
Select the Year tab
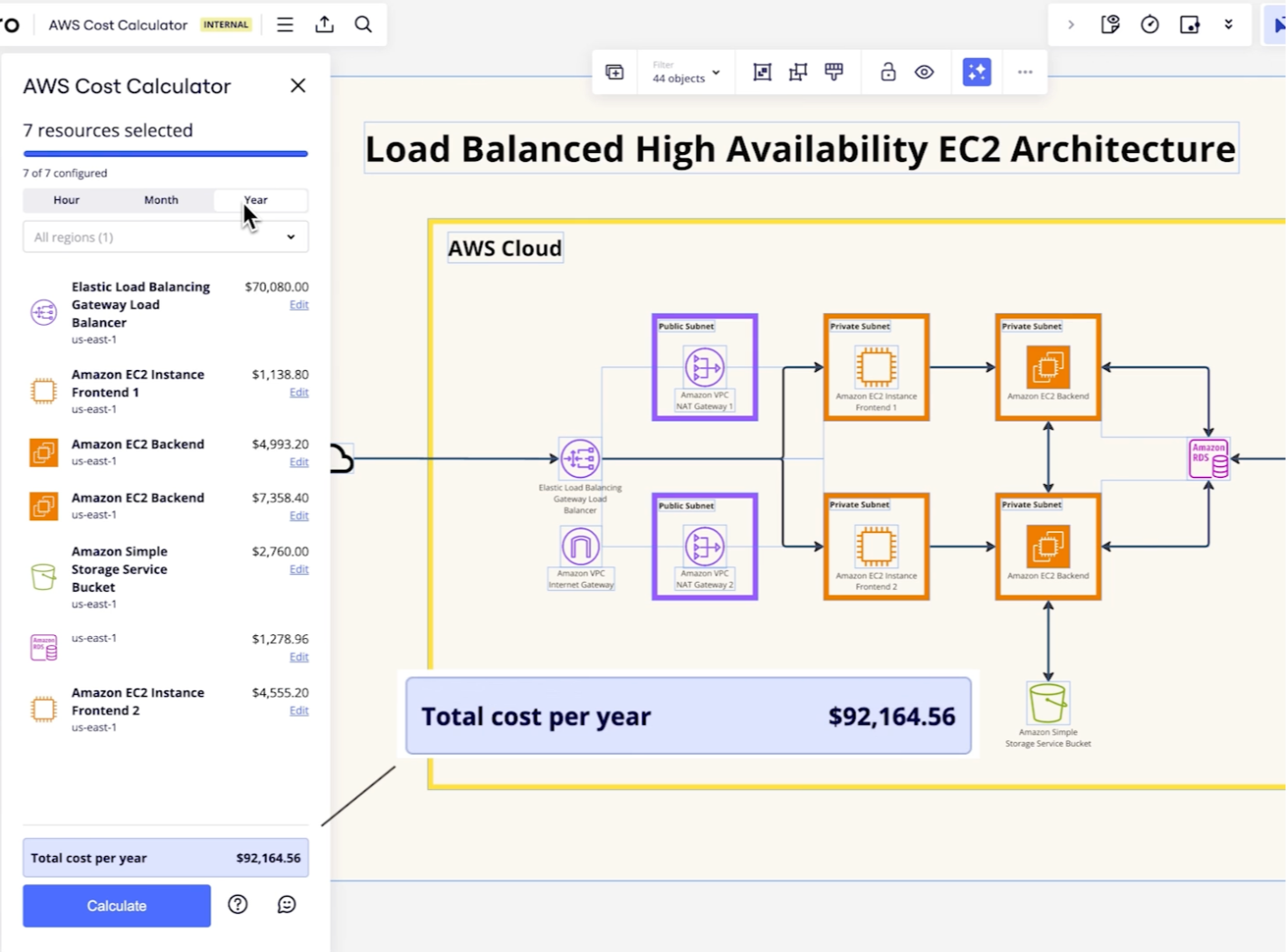(256, 200)
